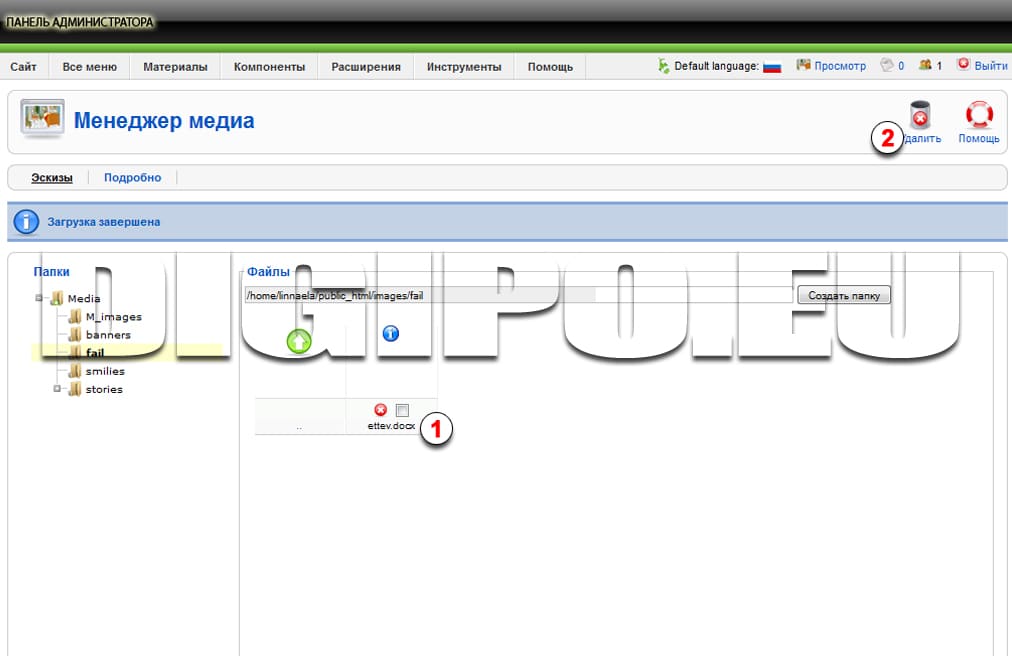
Task: Click the logged-in users icon showing 1
Action: [x=925, y=66]
